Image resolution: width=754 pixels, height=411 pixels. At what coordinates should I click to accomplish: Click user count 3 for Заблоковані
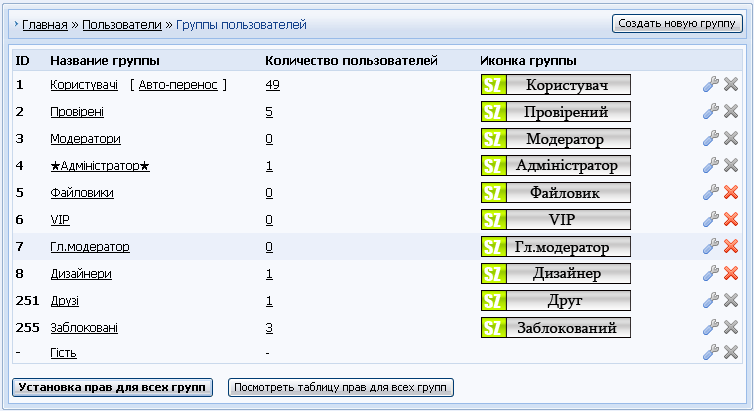pyautogui.click(x=269, y=327)
